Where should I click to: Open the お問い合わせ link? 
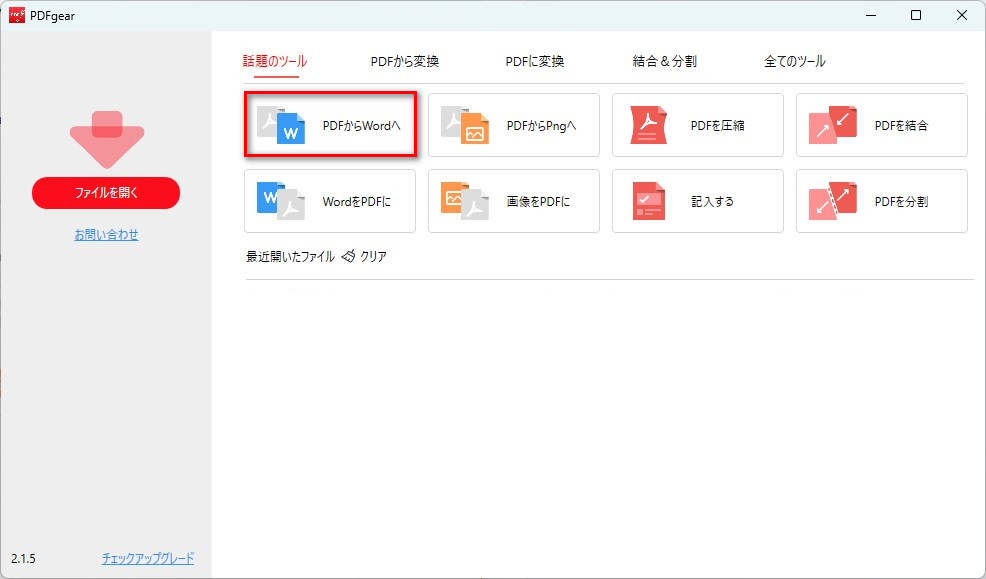[x=105, y=235]
